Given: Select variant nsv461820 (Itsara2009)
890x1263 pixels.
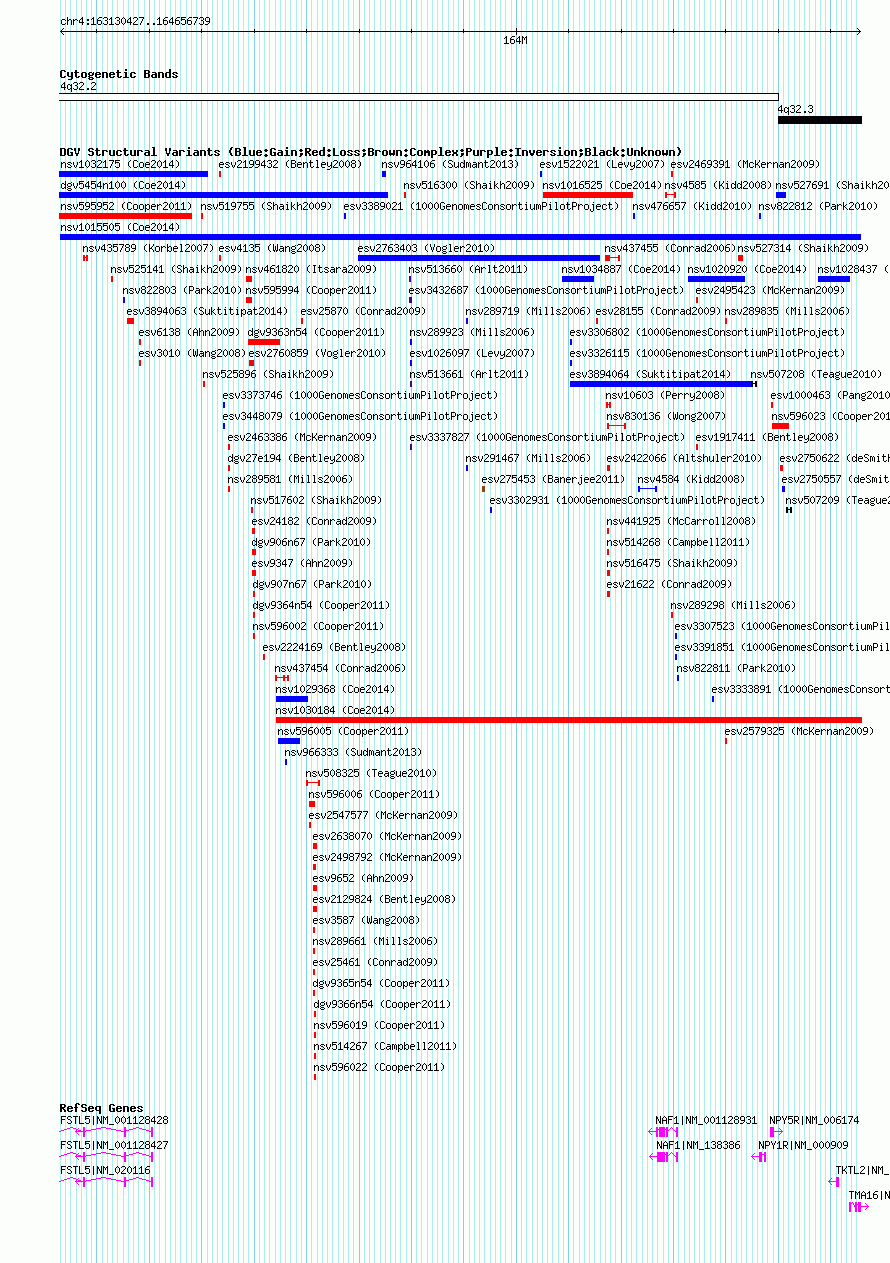Looking at the screenshot, I should pyautogui.click(x=311, y=269).
